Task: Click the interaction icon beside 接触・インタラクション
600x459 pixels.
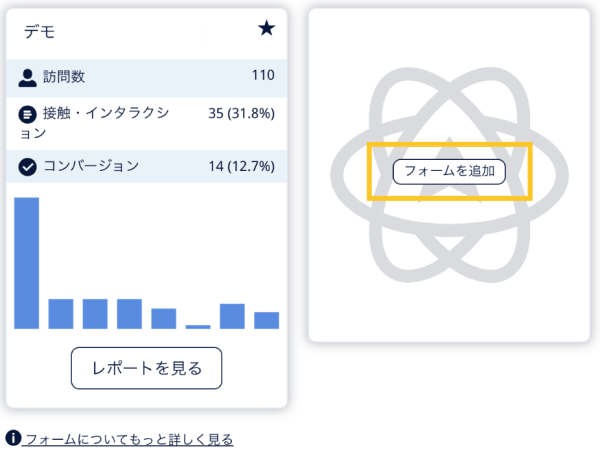Action: point(28,114)
